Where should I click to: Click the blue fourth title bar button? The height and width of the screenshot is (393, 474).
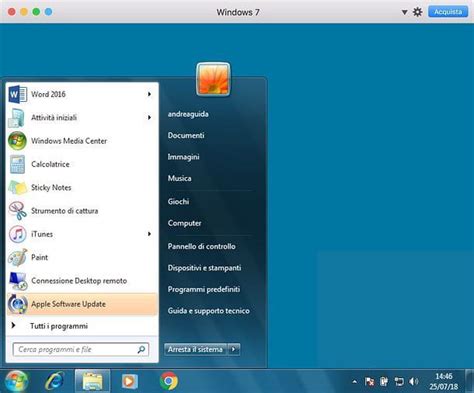pyautogui.click(x=48, y=12)
